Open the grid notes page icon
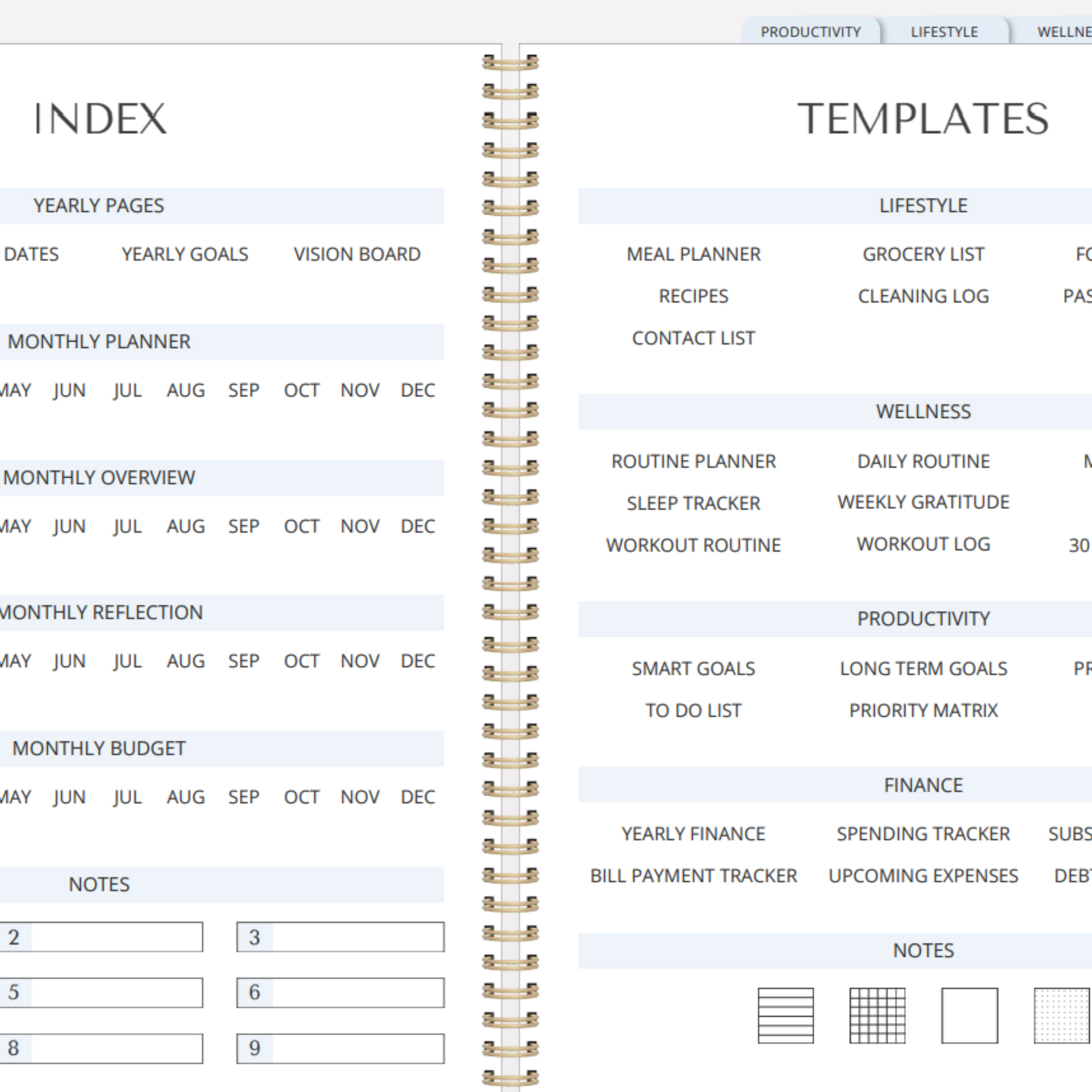The height and width of the screenshot is (1092, 1092). (x=877, y=1015)
